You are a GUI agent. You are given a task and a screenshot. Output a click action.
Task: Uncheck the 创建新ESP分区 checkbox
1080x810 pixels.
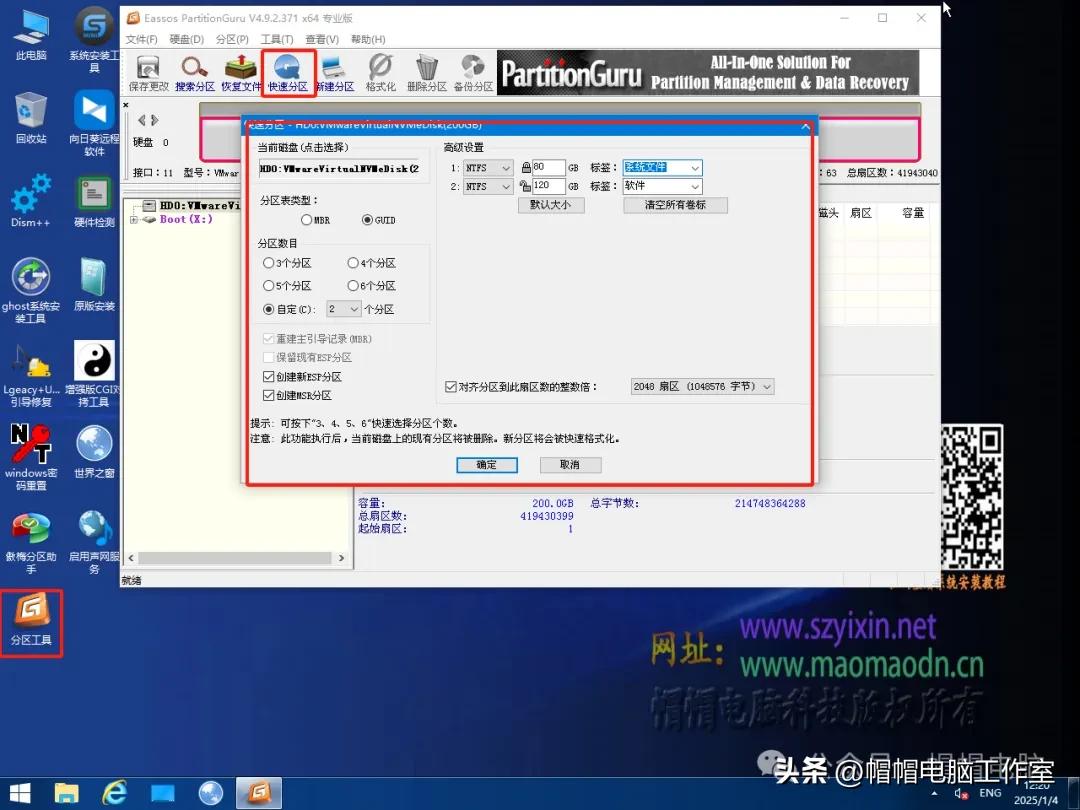(x=268, y=377)
